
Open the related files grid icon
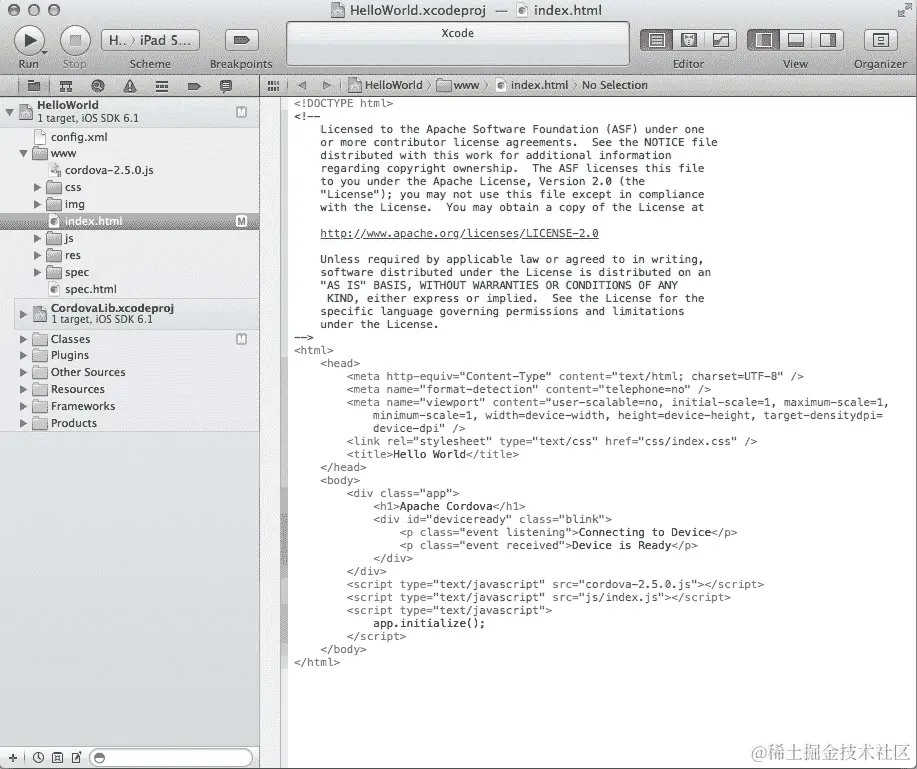273,86
